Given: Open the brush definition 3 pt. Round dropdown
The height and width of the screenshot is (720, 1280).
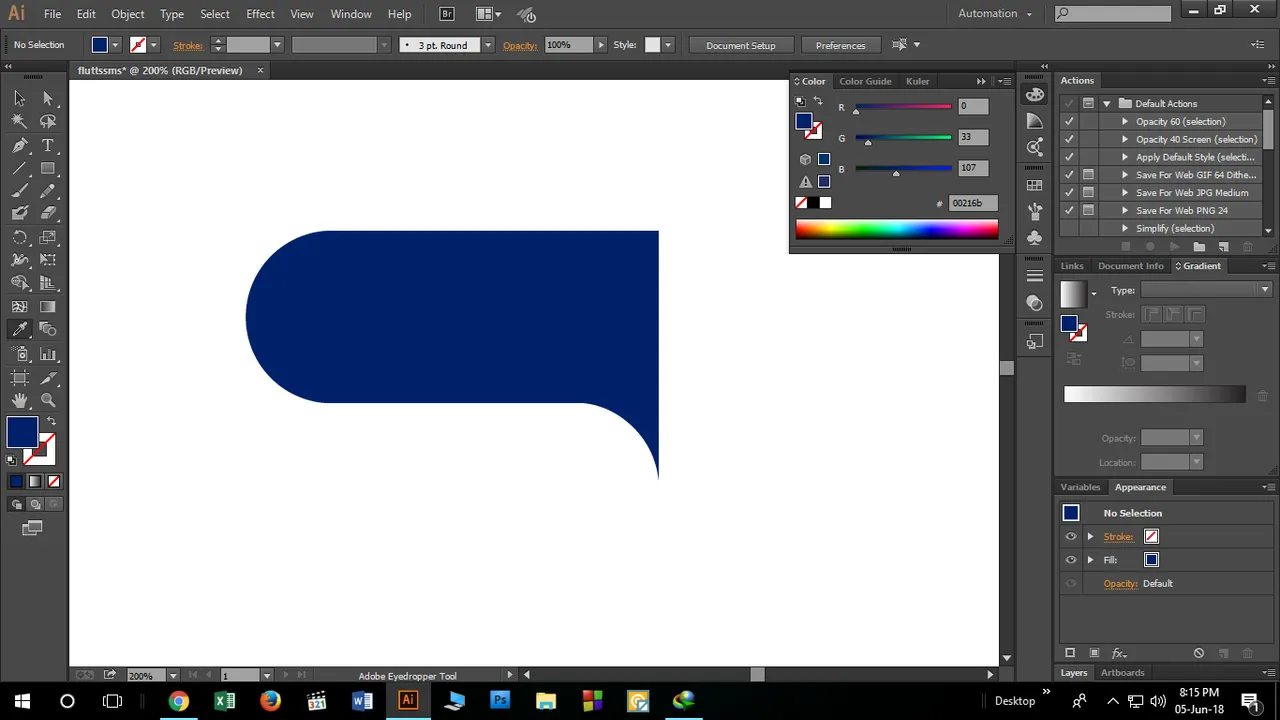Looking at the screenshot, I should tap(488, 45).
